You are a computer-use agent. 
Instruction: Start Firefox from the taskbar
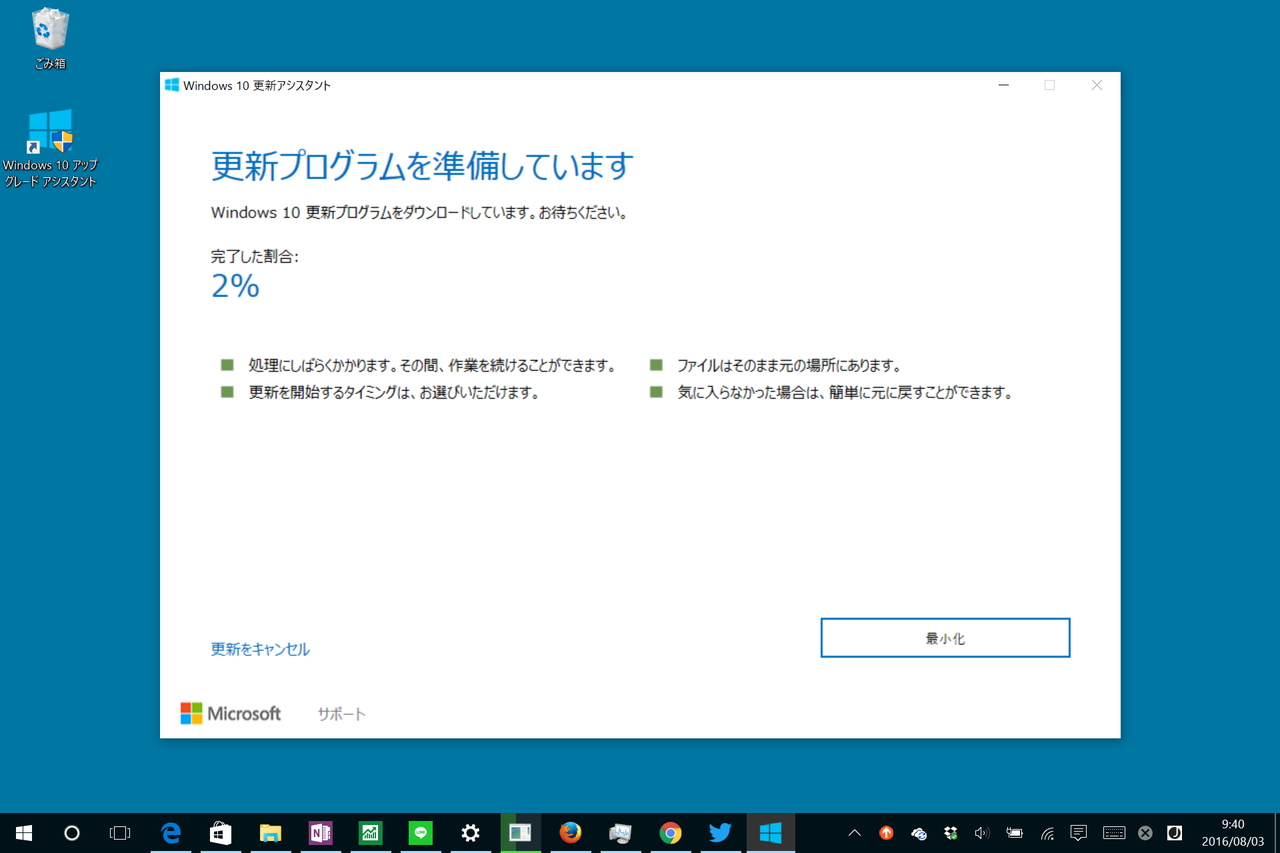tap(570, 832)
